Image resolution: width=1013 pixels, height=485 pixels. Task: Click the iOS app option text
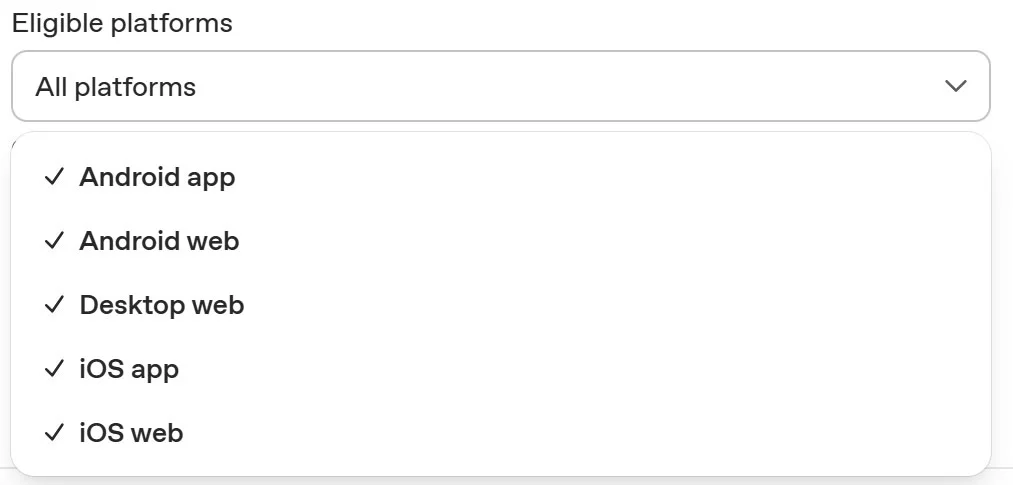tap(129, 370)
